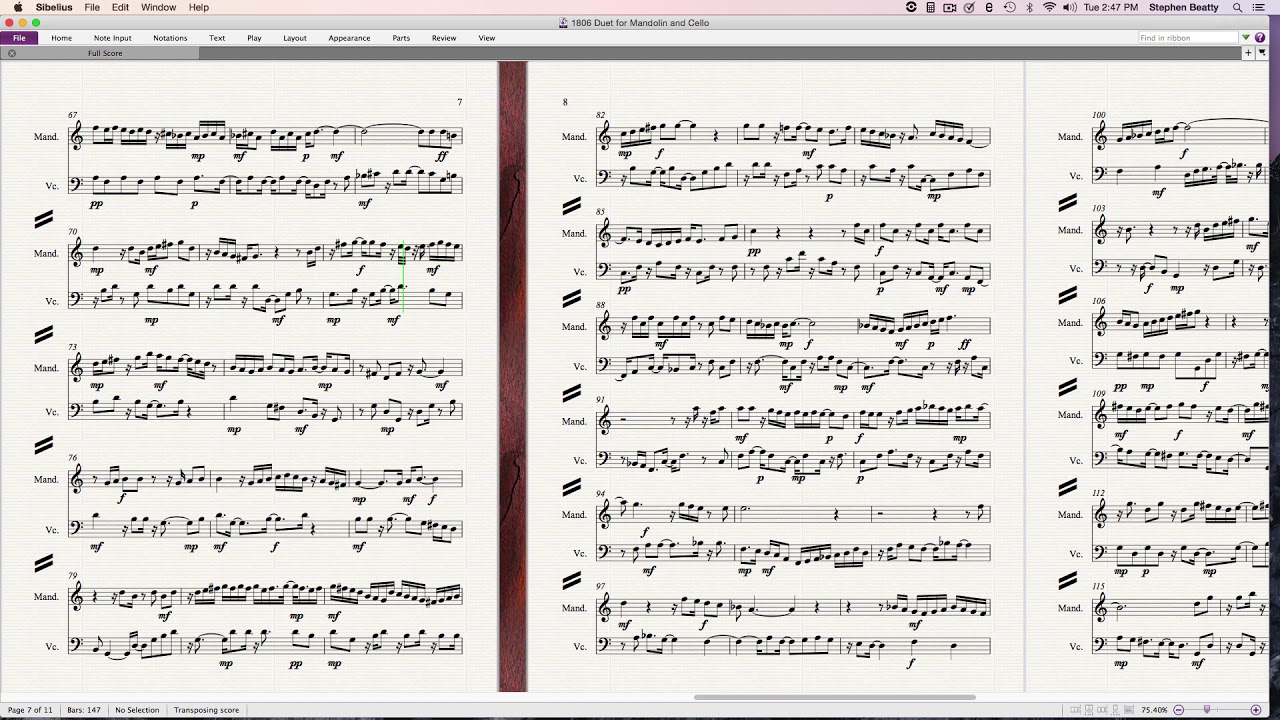The width and height of the screenshot is (1280, 720).
Task: Open the Bluetooth status menu
Action: (x=1030, y=7)
